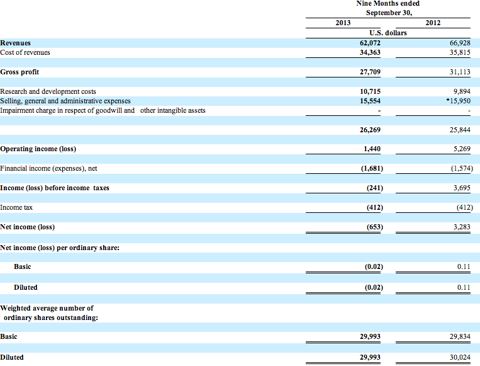Viewport: 480px width, 366px height.
Task: Select pre-tax value 3,695
Action: [462, 188]
